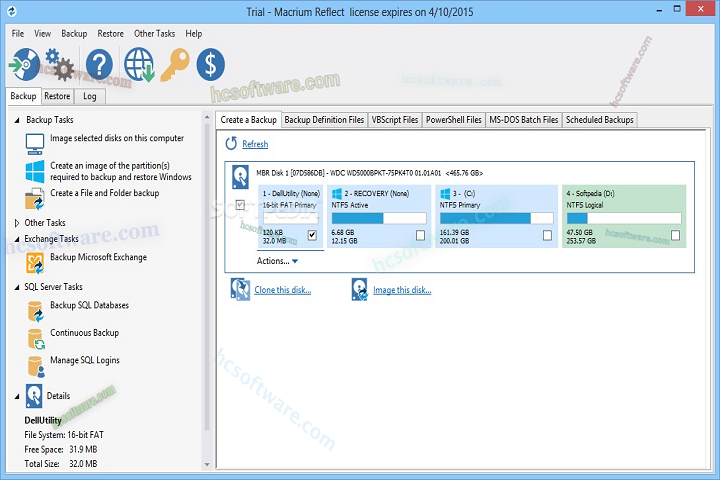Collapse the Backup Tasks section
Screen dimensions: 720x480
tap(17, 120)
